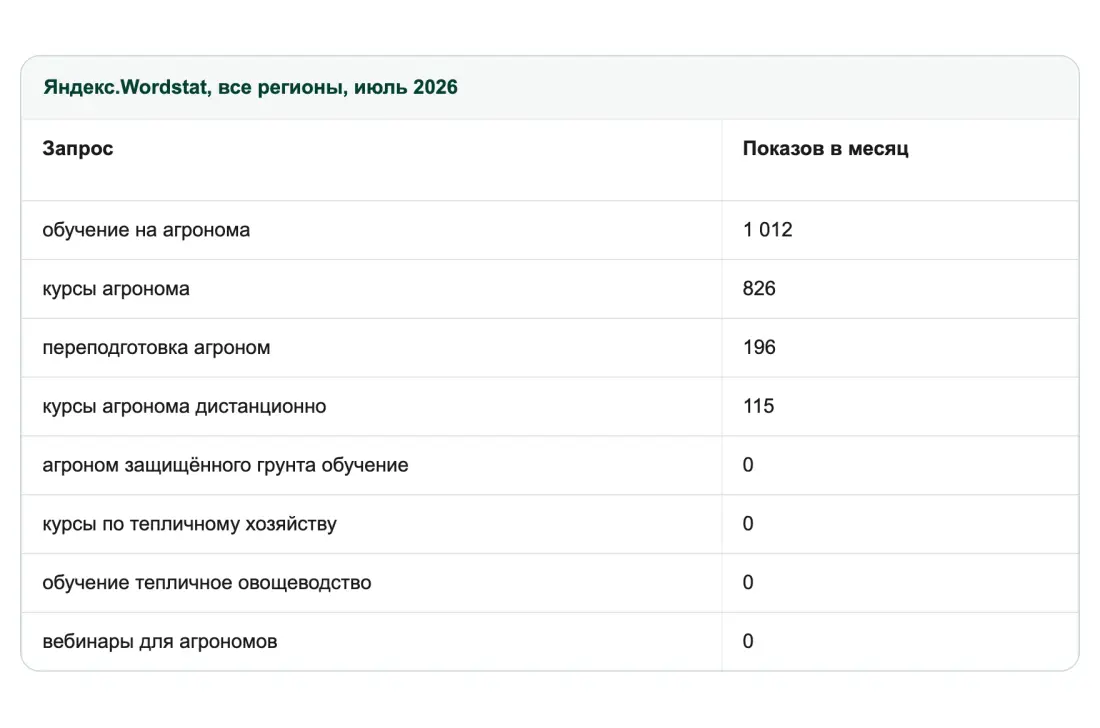Click the 0 in 'курсы по тепличному хозяйству' row
1100x728 pixels.
coord(748,525)
